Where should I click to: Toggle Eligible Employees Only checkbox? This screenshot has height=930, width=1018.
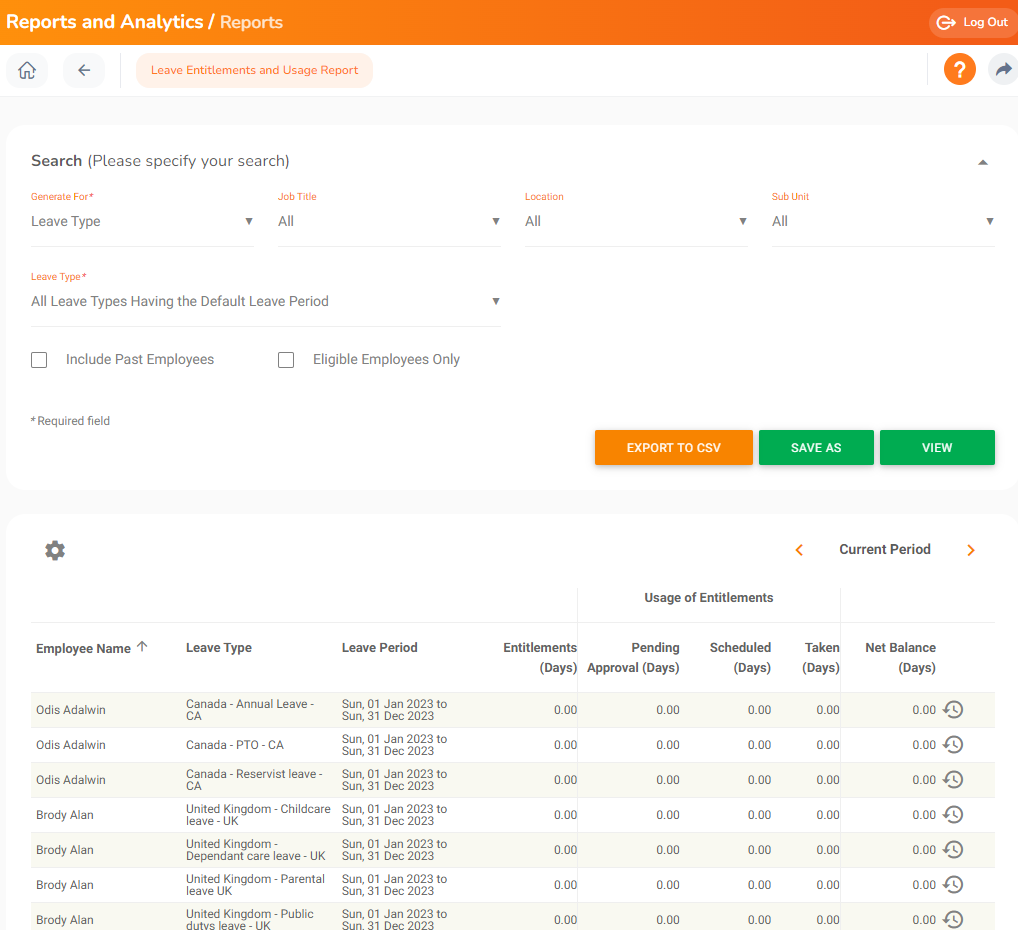286,360
